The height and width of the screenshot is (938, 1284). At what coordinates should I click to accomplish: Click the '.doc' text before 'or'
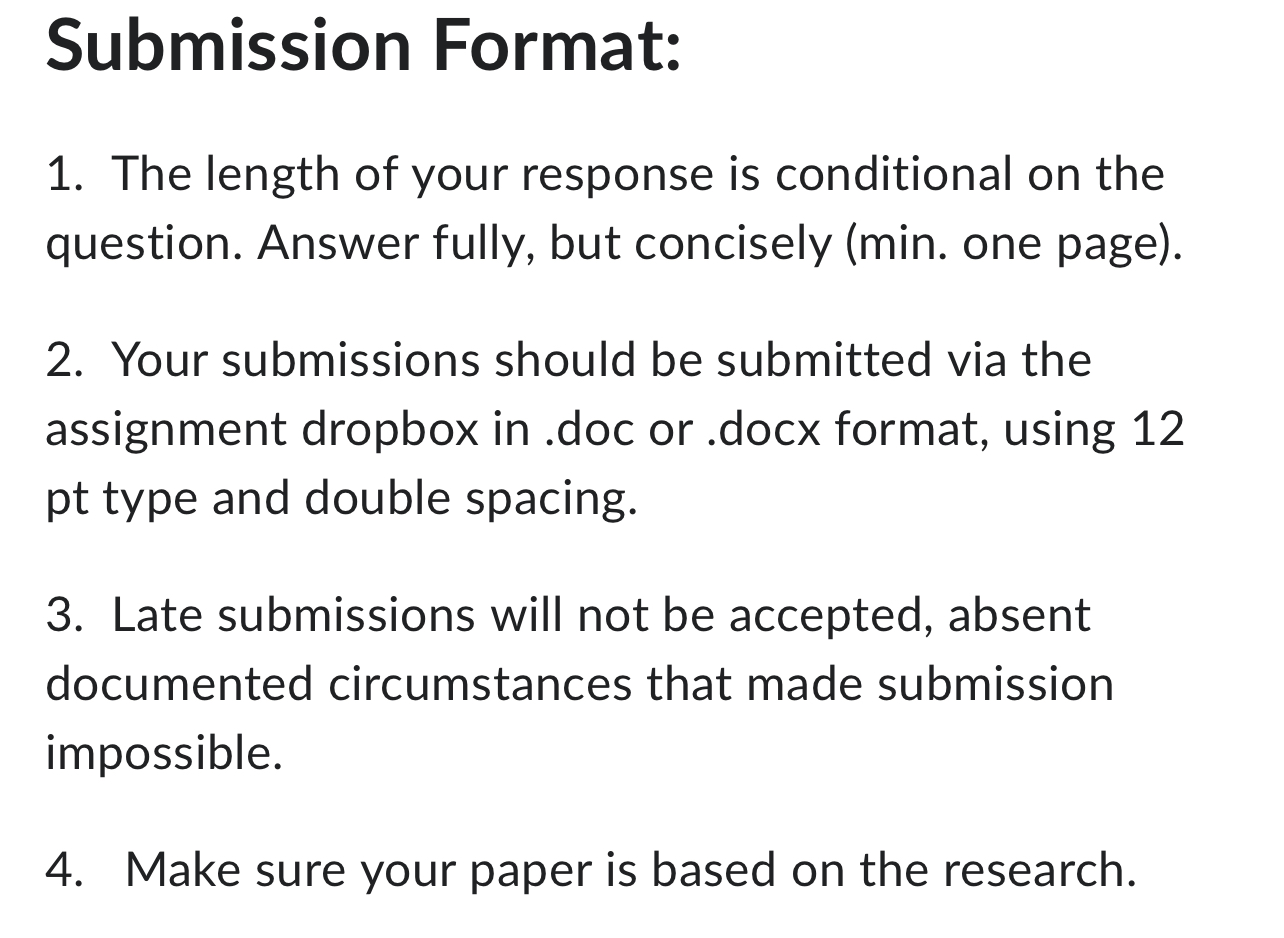point(592,429)
